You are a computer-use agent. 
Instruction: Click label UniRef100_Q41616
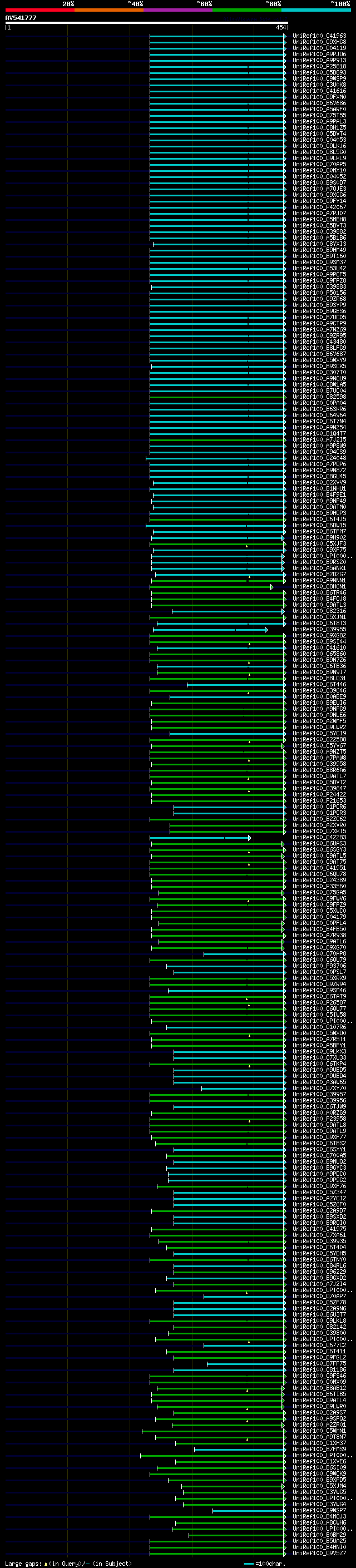pyautogui.click(x=319, y=91)
